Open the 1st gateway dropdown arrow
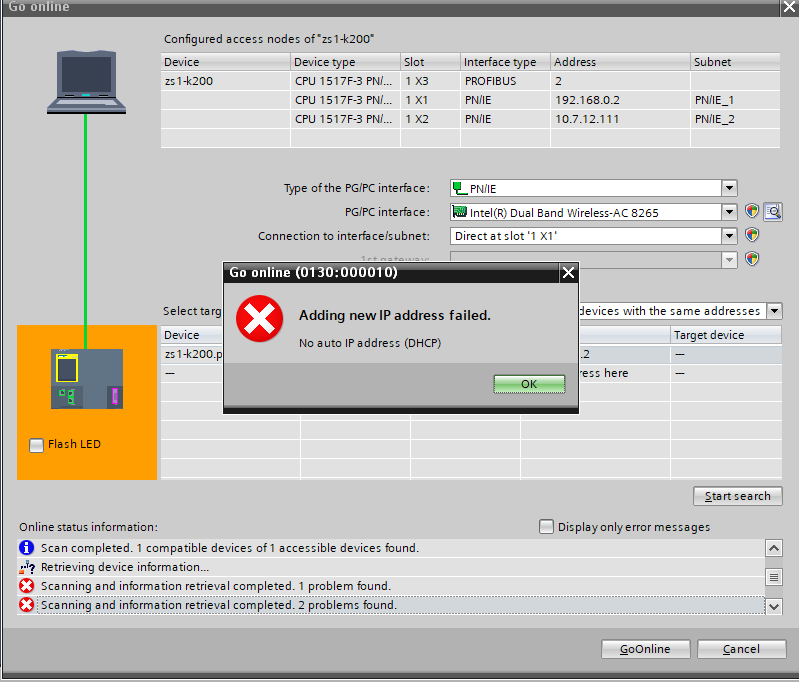 coord(729,259)
